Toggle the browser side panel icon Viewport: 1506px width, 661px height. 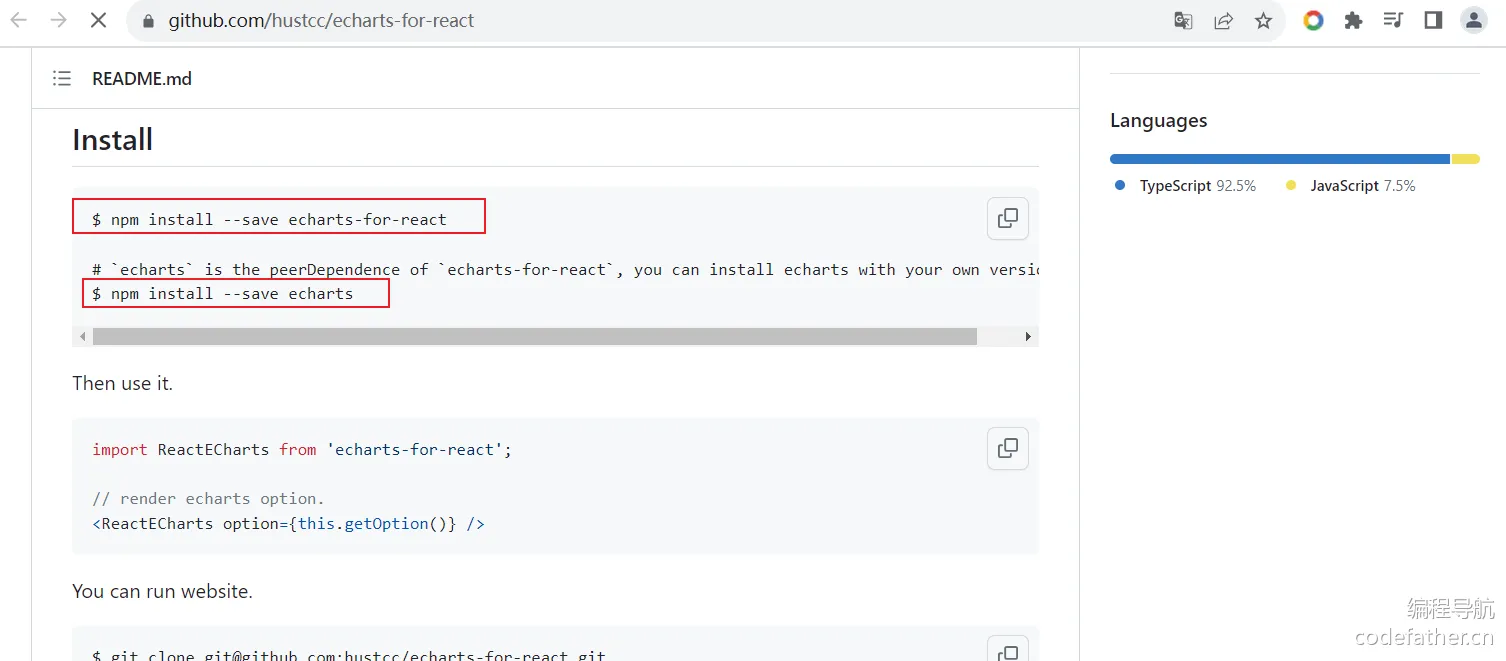coord(1433,20)
